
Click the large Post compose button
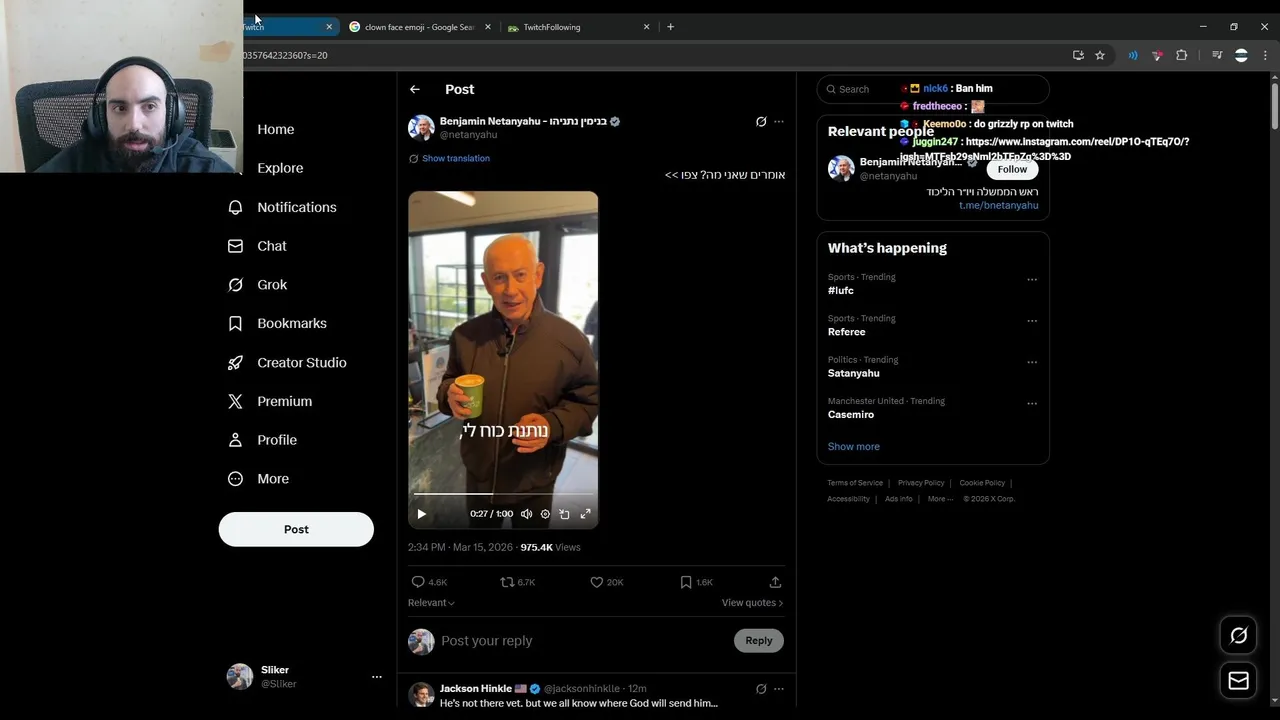click(296, 529)
